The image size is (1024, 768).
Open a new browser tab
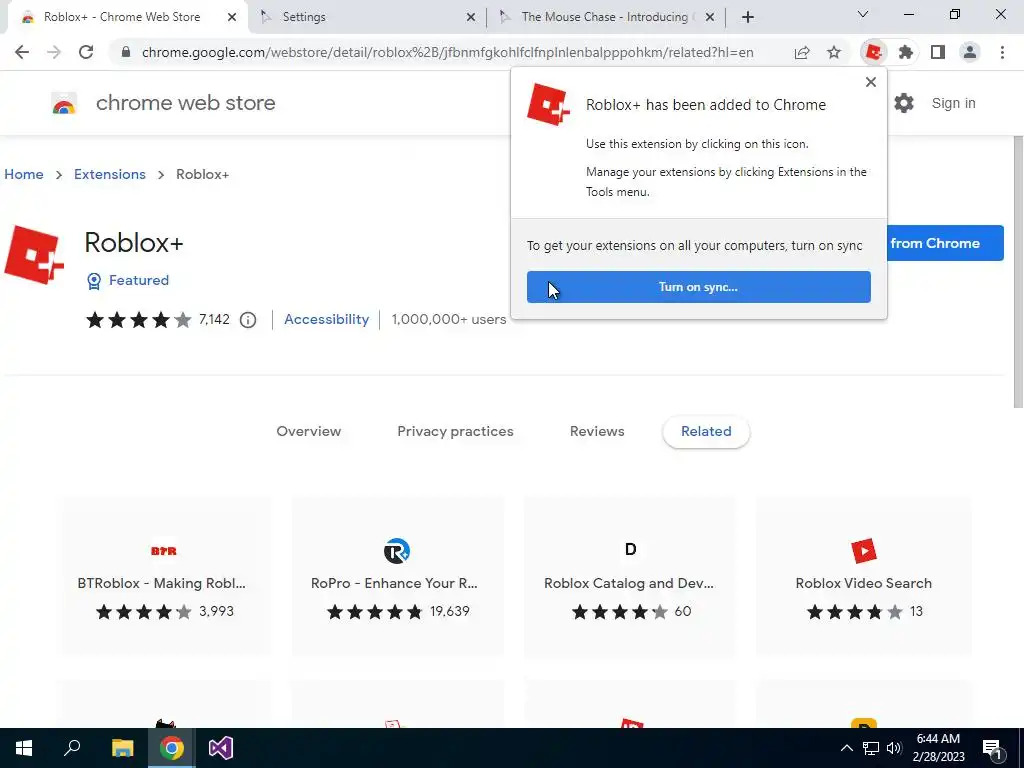(x=748, y=17)
